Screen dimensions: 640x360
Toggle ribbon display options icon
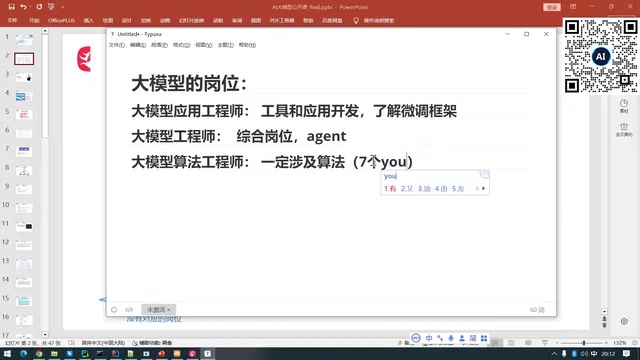573,7
